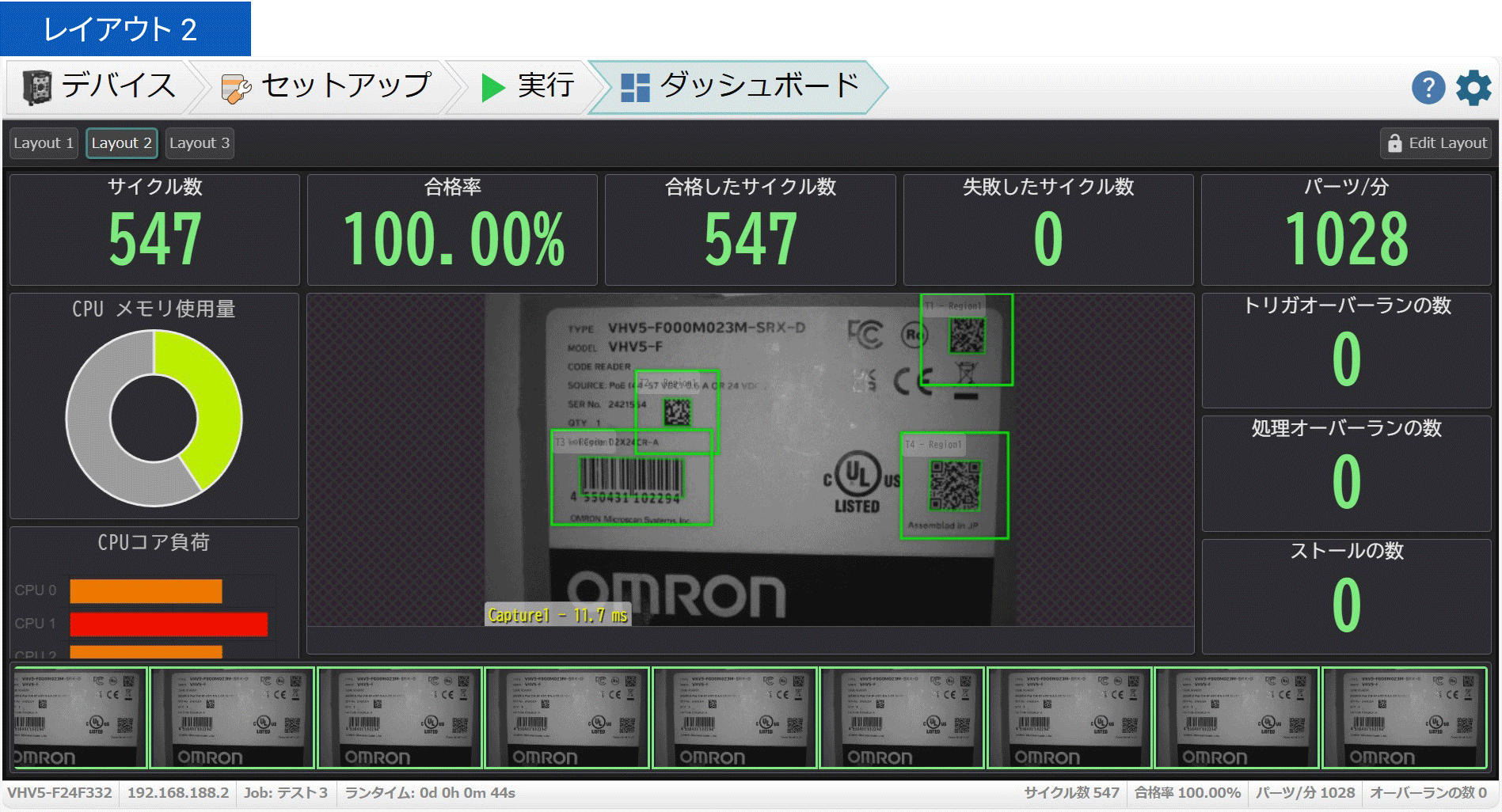Select the seventh filmstrip thumbnail
1502x812 pixels.
click(1070, 718)
